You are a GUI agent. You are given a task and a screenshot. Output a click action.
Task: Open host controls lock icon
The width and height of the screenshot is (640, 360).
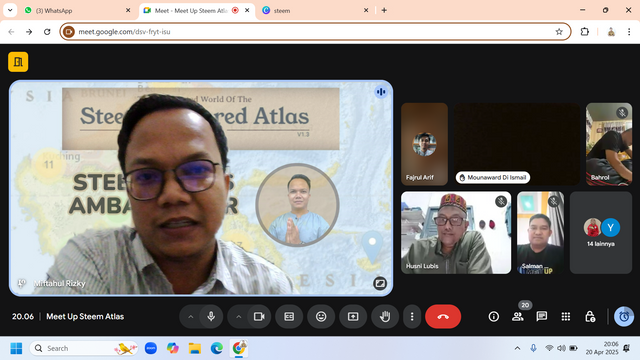590,316
